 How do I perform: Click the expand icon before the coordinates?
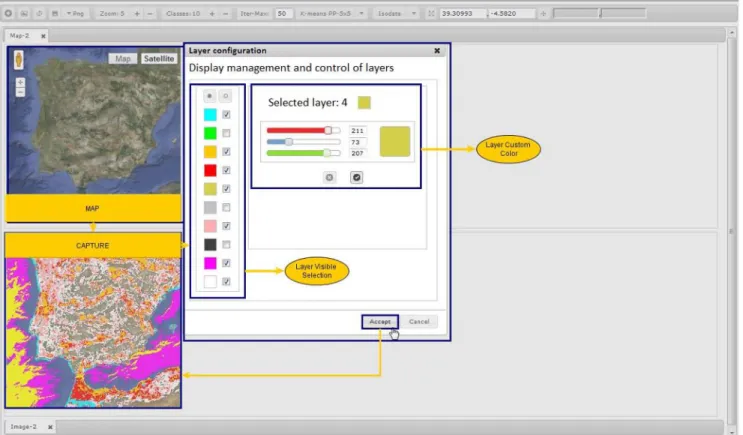[x=431, y=14]
